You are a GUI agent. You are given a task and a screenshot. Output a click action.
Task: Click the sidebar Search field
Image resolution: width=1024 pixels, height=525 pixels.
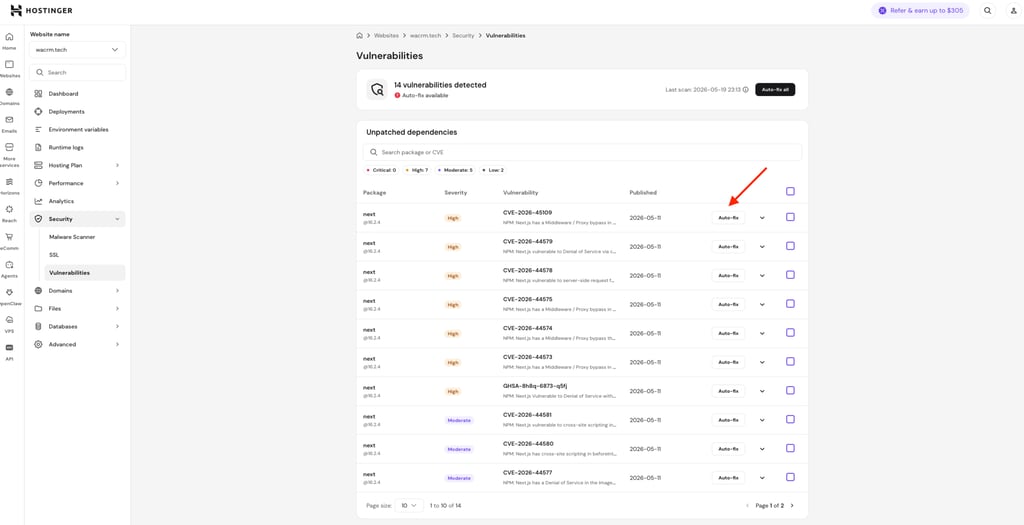coord(77,72)
